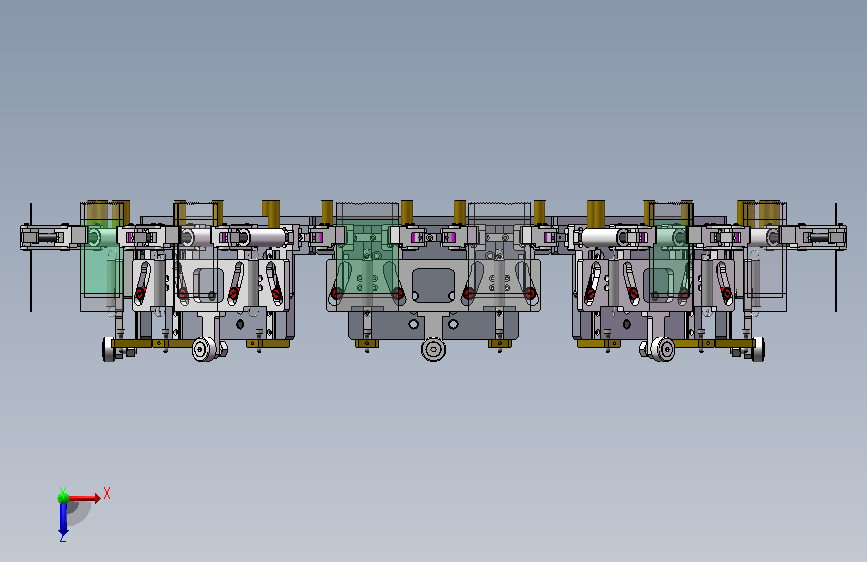The image size is (867, 562).
Task: Select the large green transparent block at the assembly center
Action: point(367,256)
